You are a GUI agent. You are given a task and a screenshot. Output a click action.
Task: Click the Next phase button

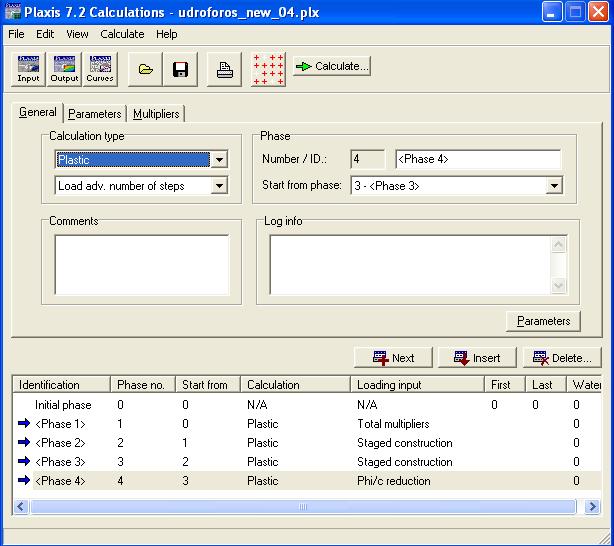point(393,358)
